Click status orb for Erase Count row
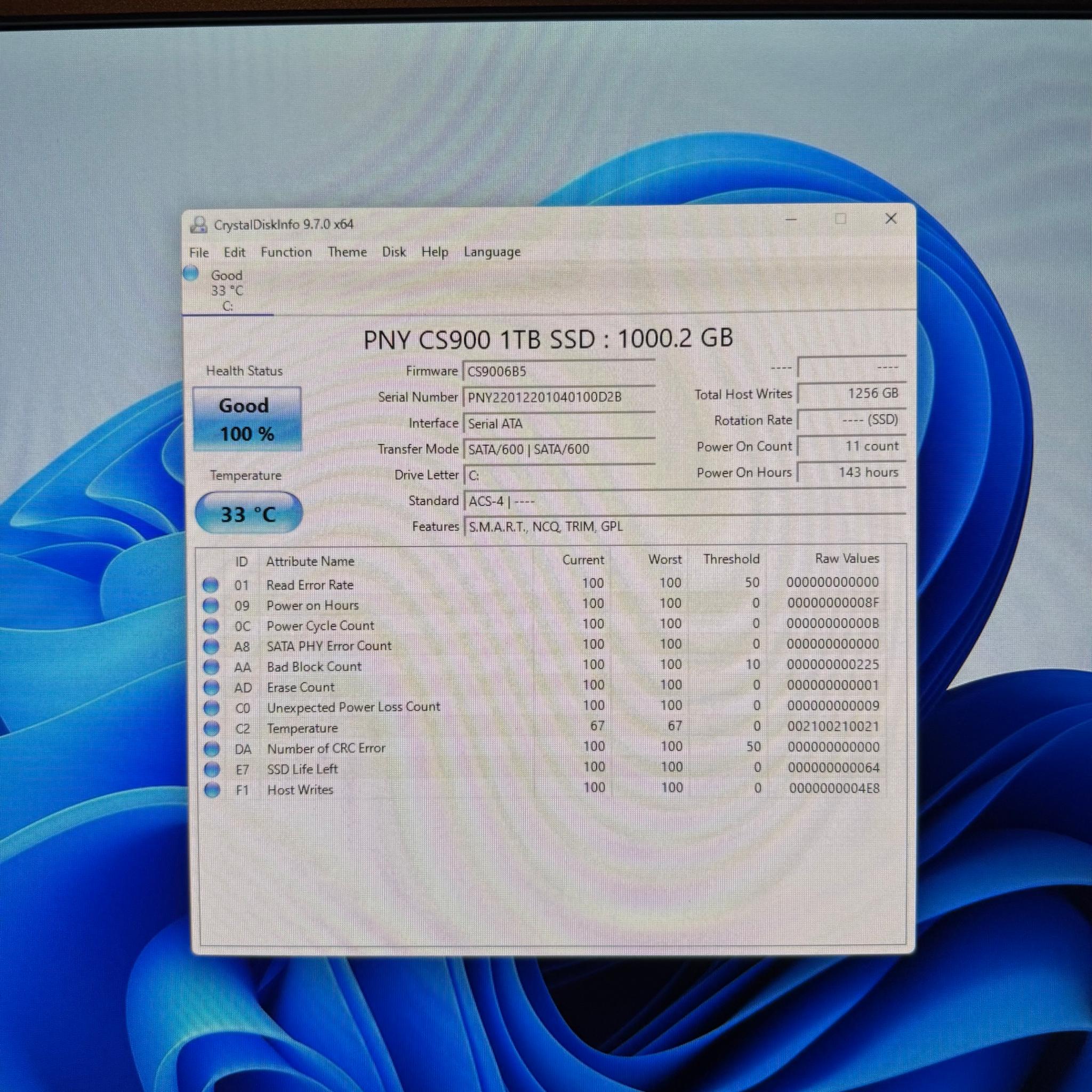This screenshot has width=1092, height=1092. click(211, 687)
